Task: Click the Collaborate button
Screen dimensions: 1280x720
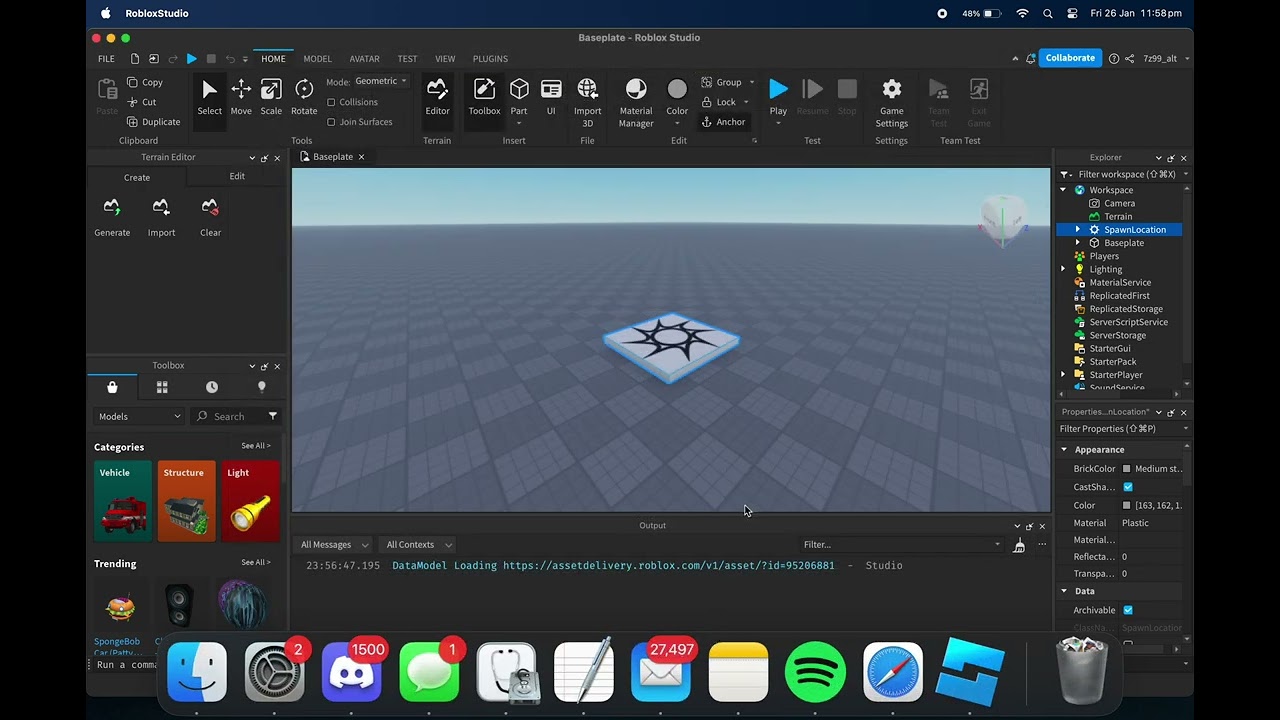Action: tap(1069, 58)
